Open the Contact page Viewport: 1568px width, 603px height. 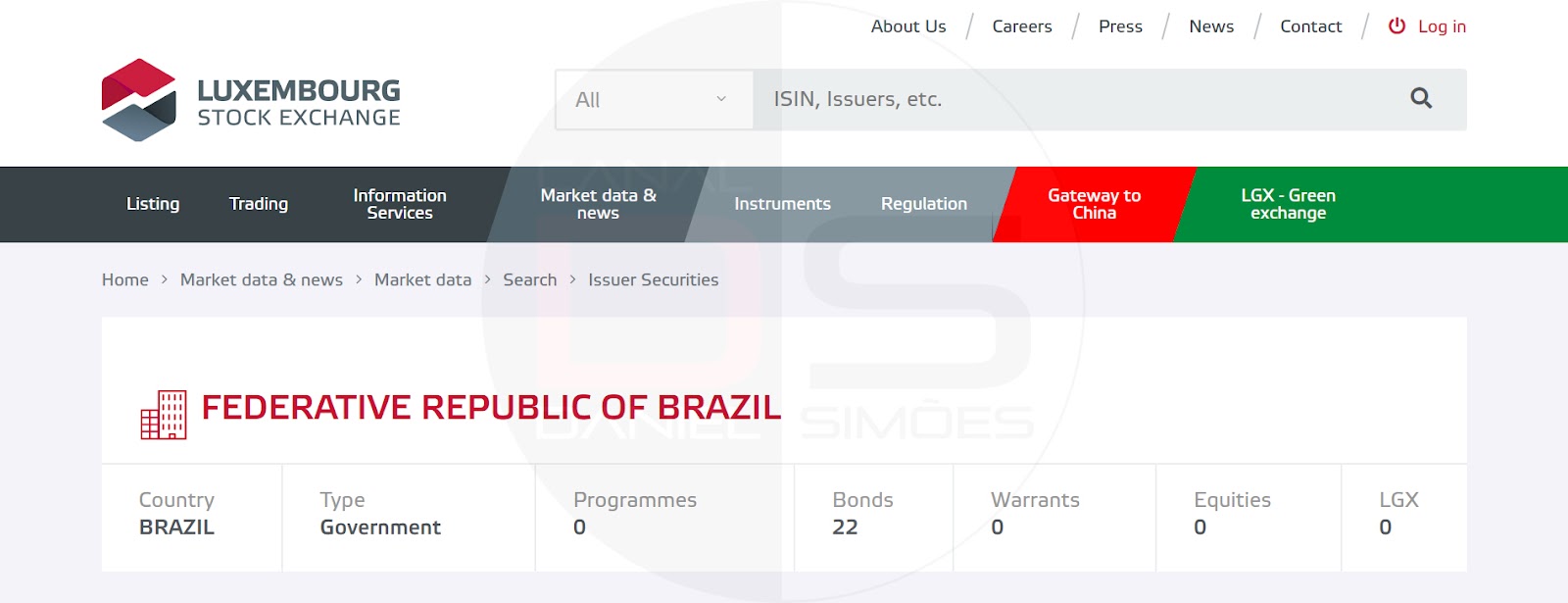tap(1310, 26)
